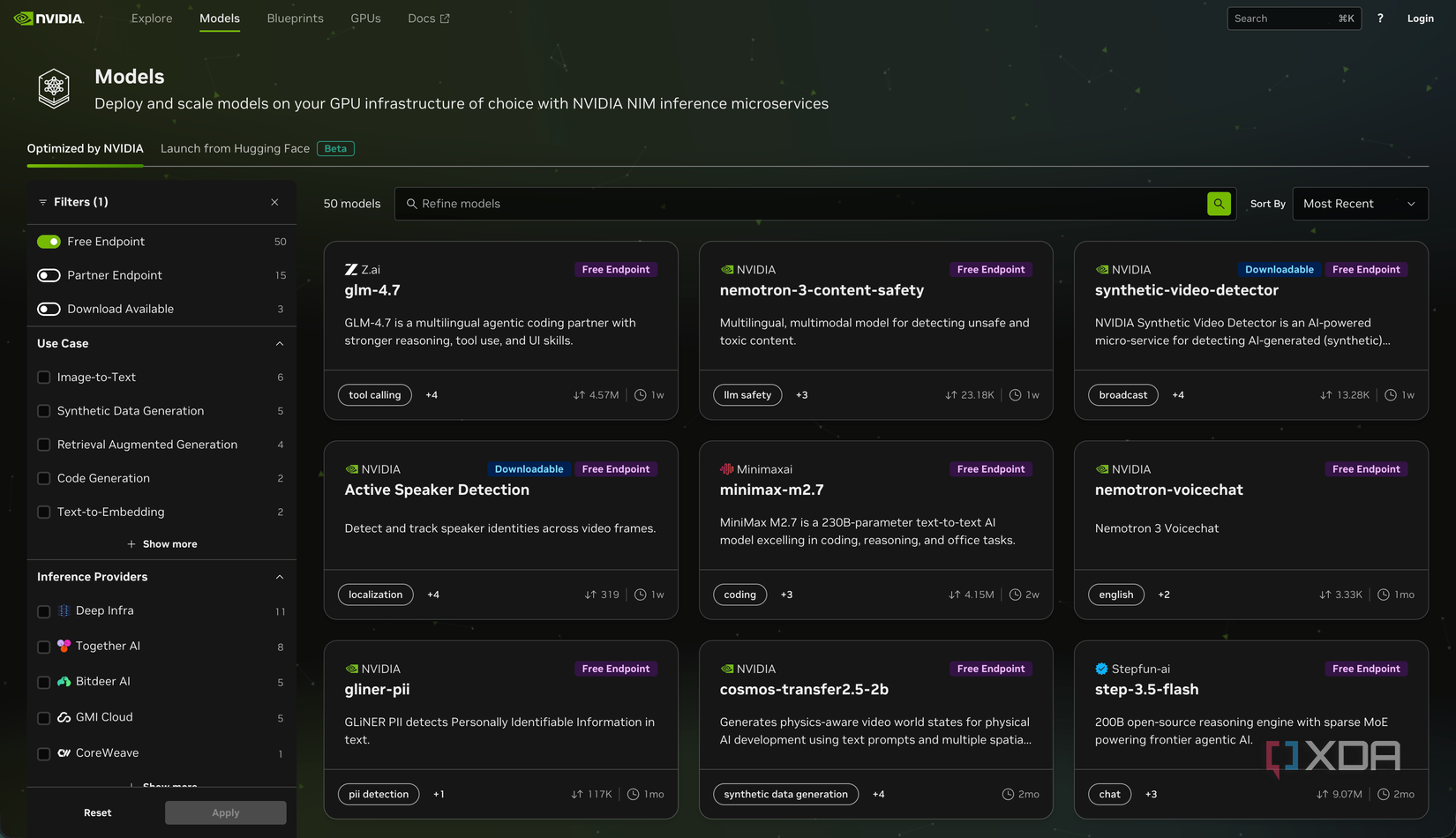The height and width of the screenshot is (838, 1456).
Task: Enable the Partner Endpoint toggle
Action: [x=49, y=275]
